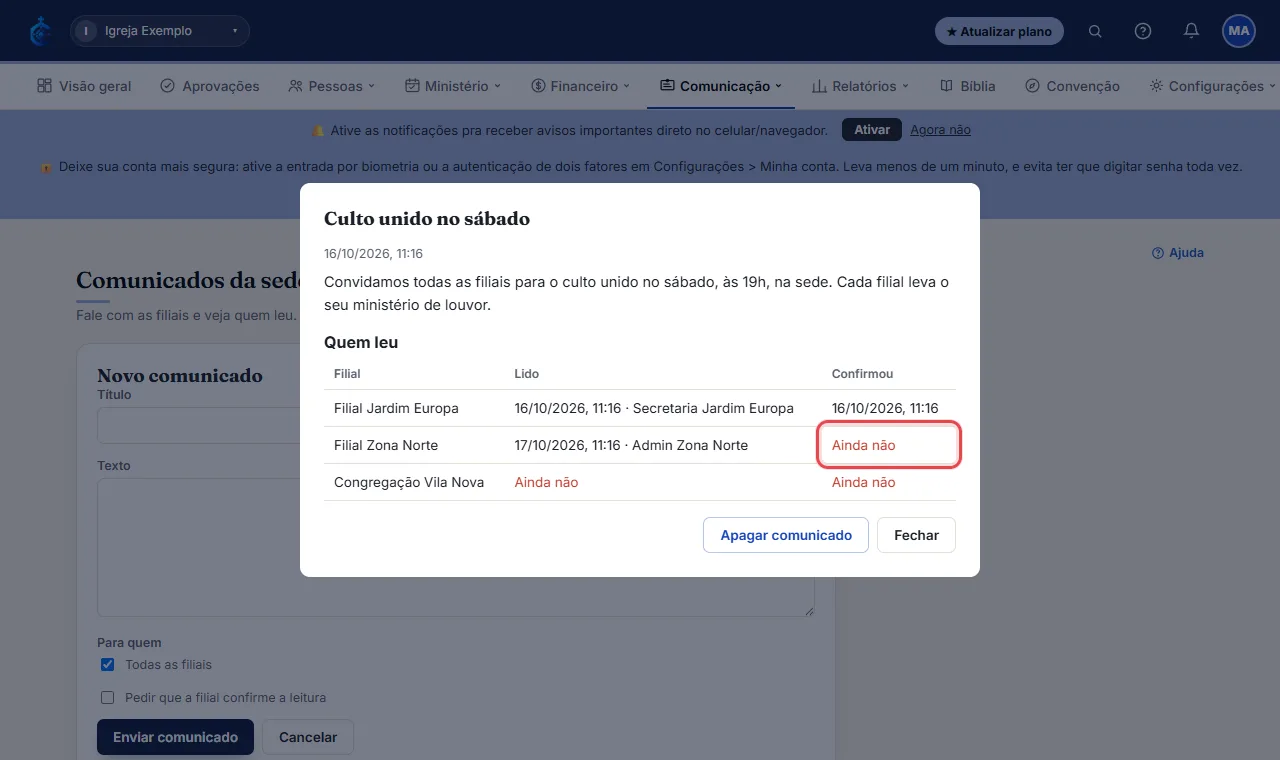Expand the Comunicação menu chevron

(778, 86)
